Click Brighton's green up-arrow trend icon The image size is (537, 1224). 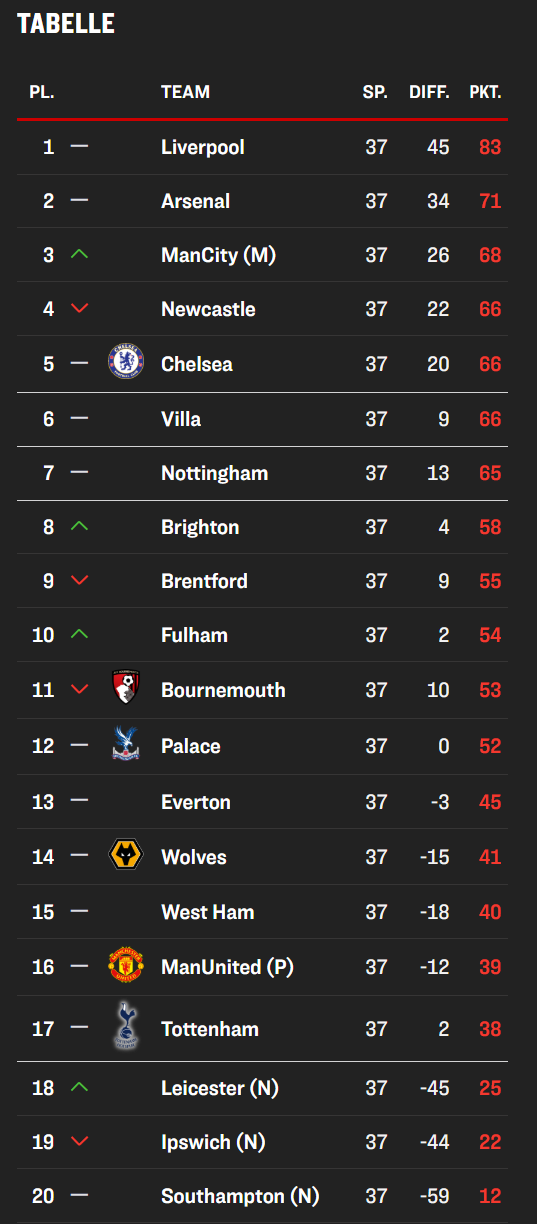point(80,526)
